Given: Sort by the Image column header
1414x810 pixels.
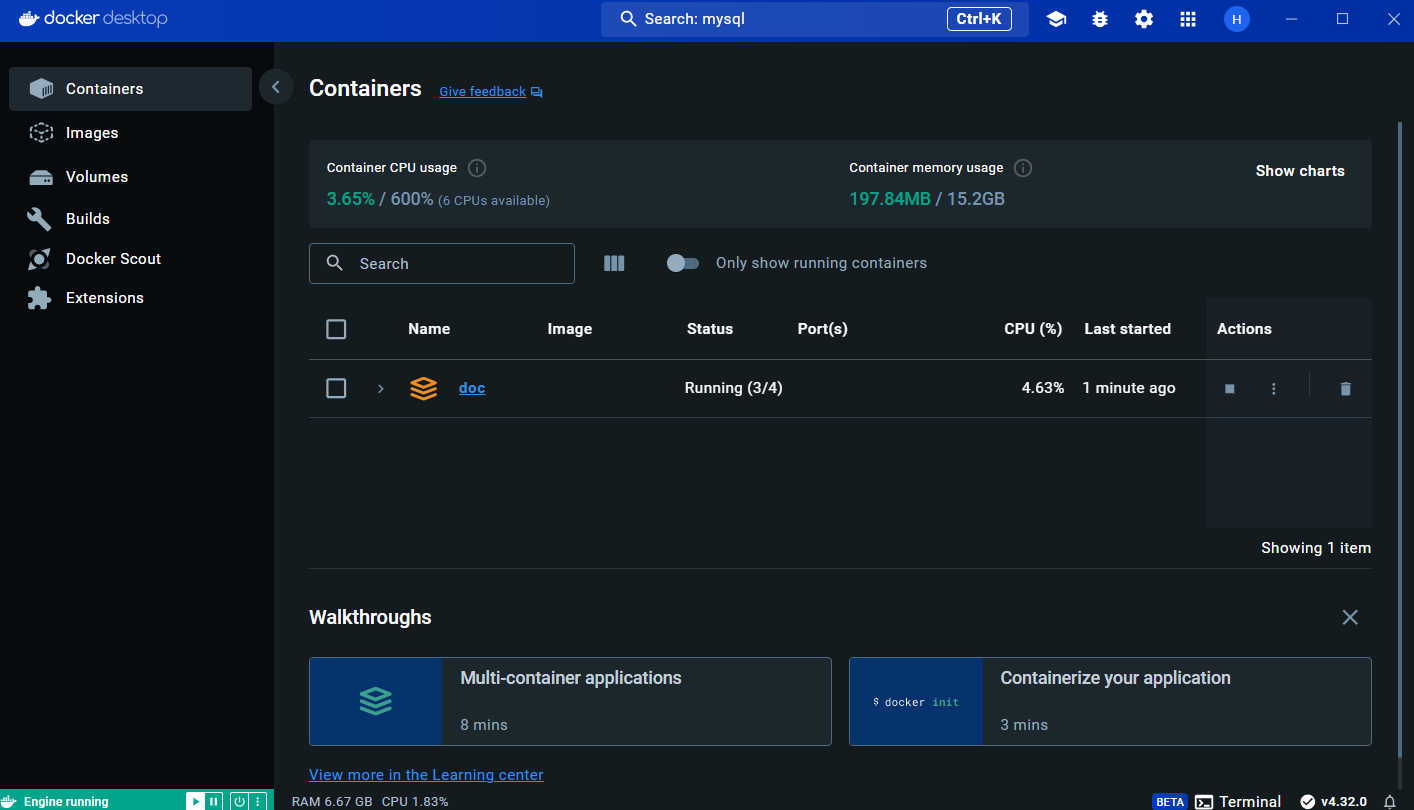Looking at the screenshot, I should click(x=570, y=329).
